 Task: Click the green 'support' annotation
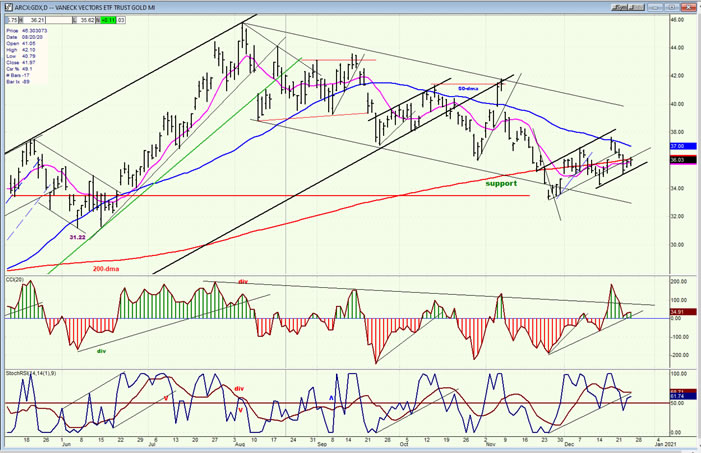[x=501, y=183]
